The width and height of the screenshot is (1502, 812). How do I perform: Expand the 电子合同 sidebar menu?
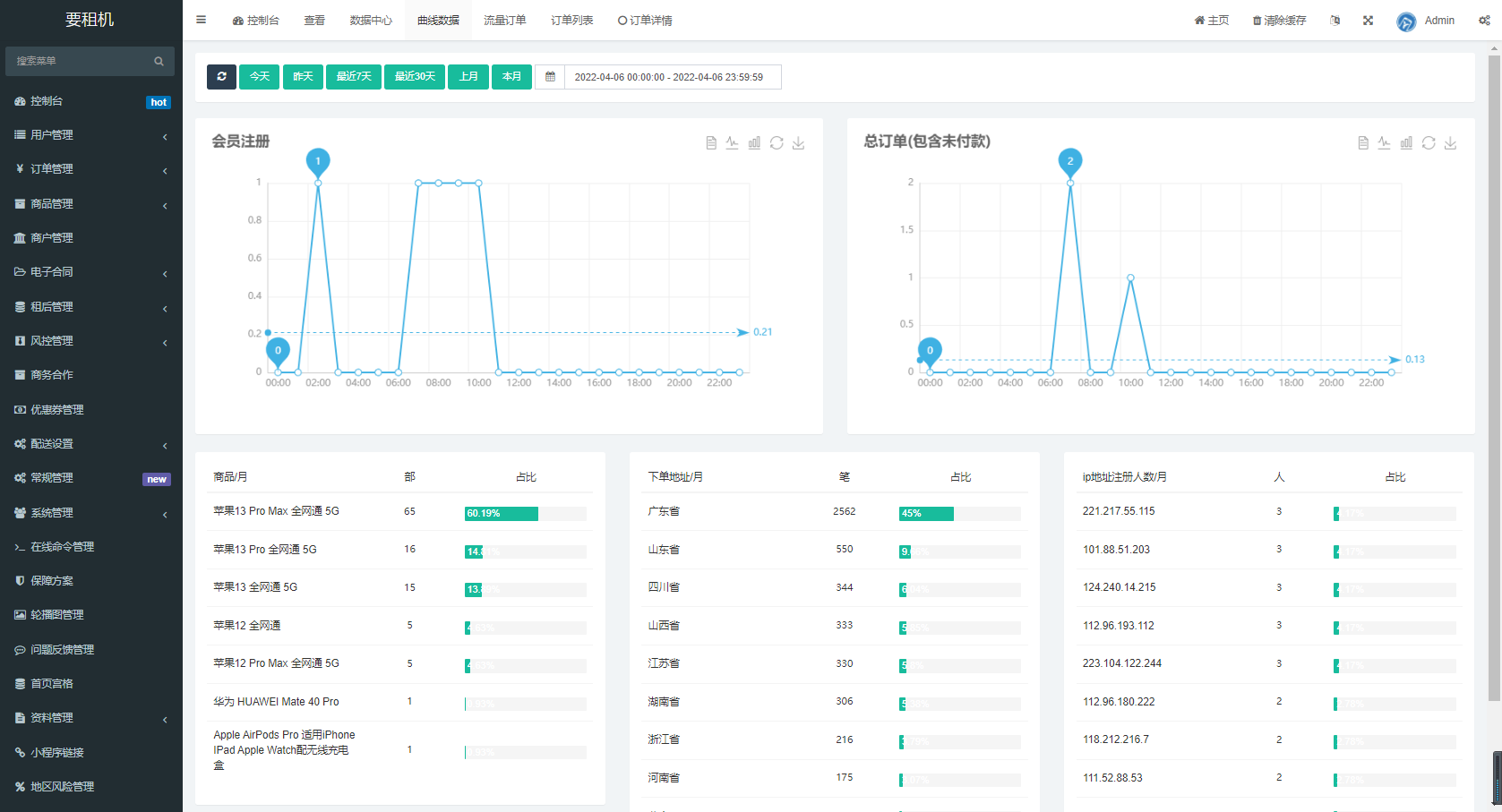91,272
